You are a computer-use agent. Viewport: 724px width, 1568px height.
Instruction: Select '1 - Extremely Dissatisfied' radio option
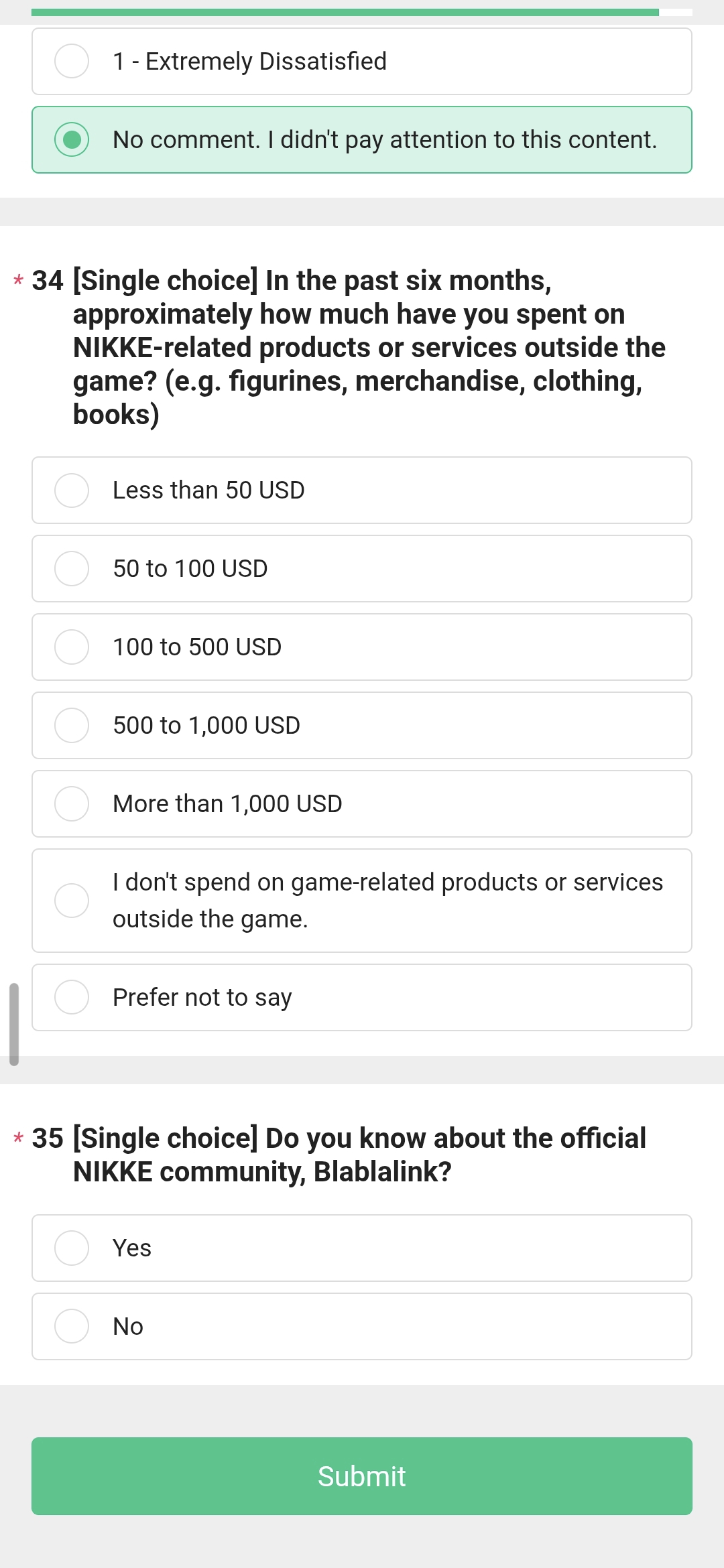72,62
